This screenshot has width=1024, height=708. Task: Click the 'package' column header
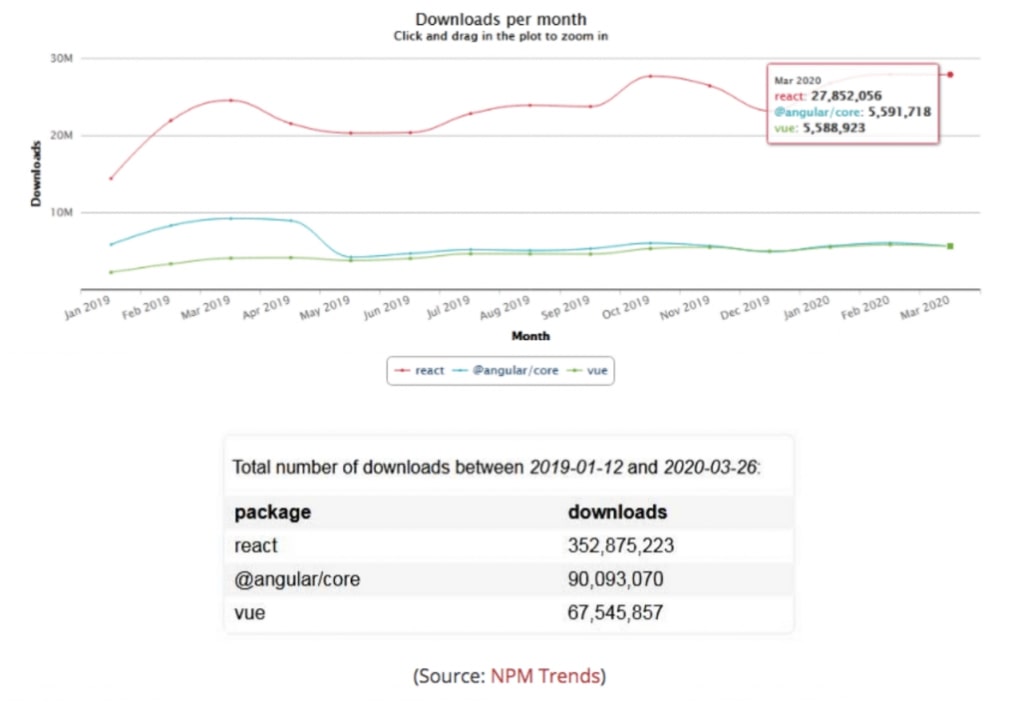click(x=272, y=512)
